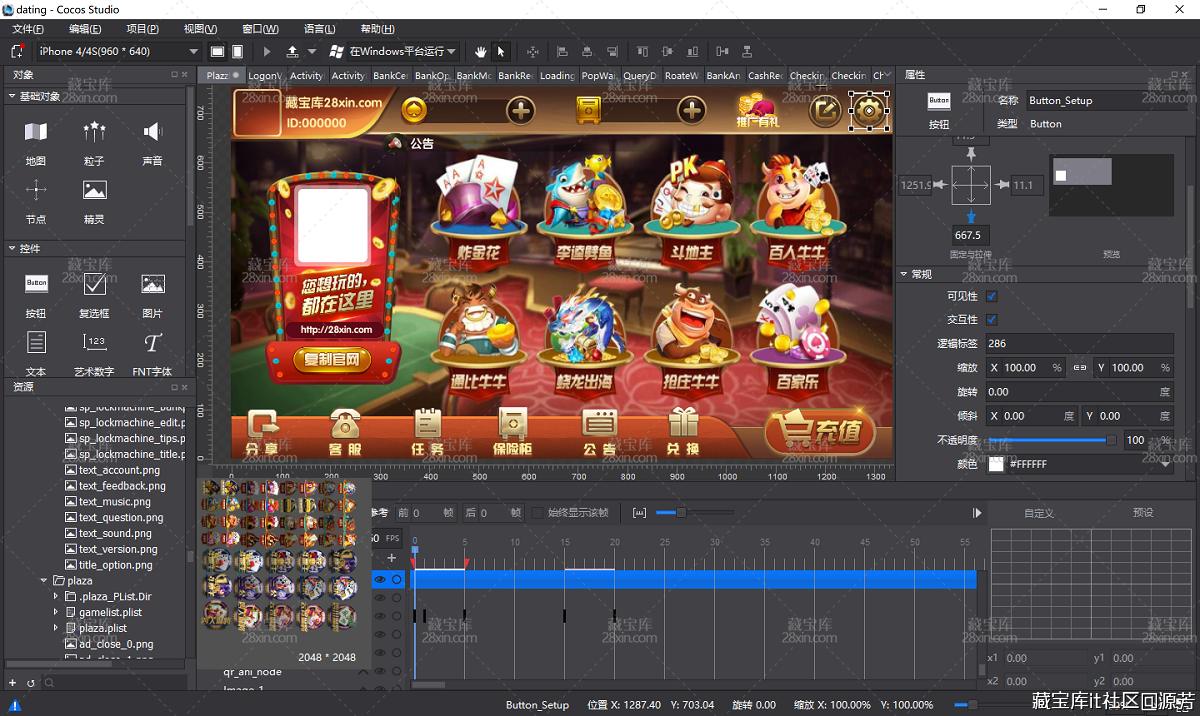1200x716 pixels.
Task: Collapse the plaza folder in resources
Action: click(44, 580)
